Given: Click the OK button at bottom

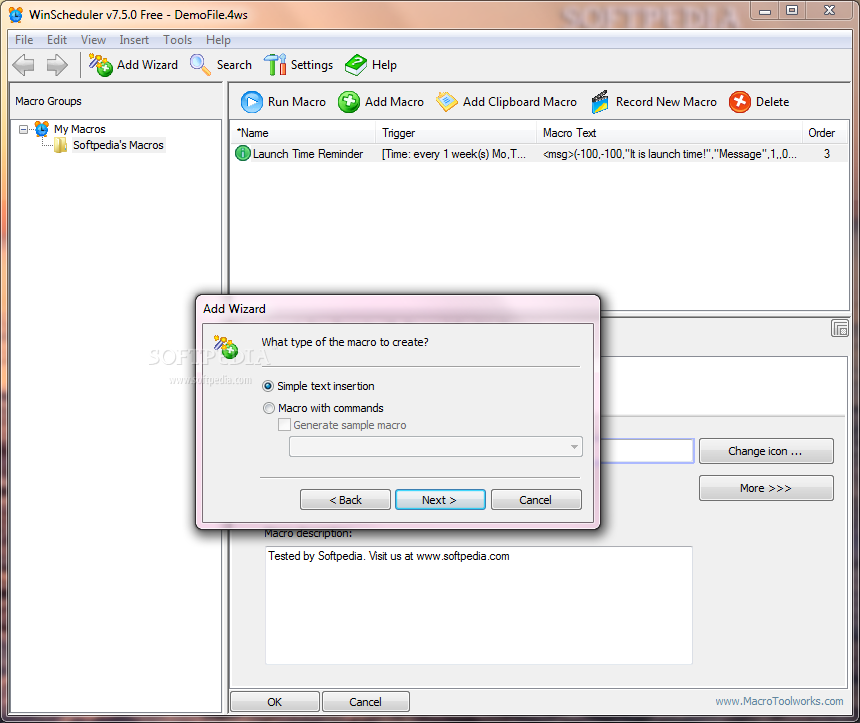Looking at the screenshot, I should point(275,702).
